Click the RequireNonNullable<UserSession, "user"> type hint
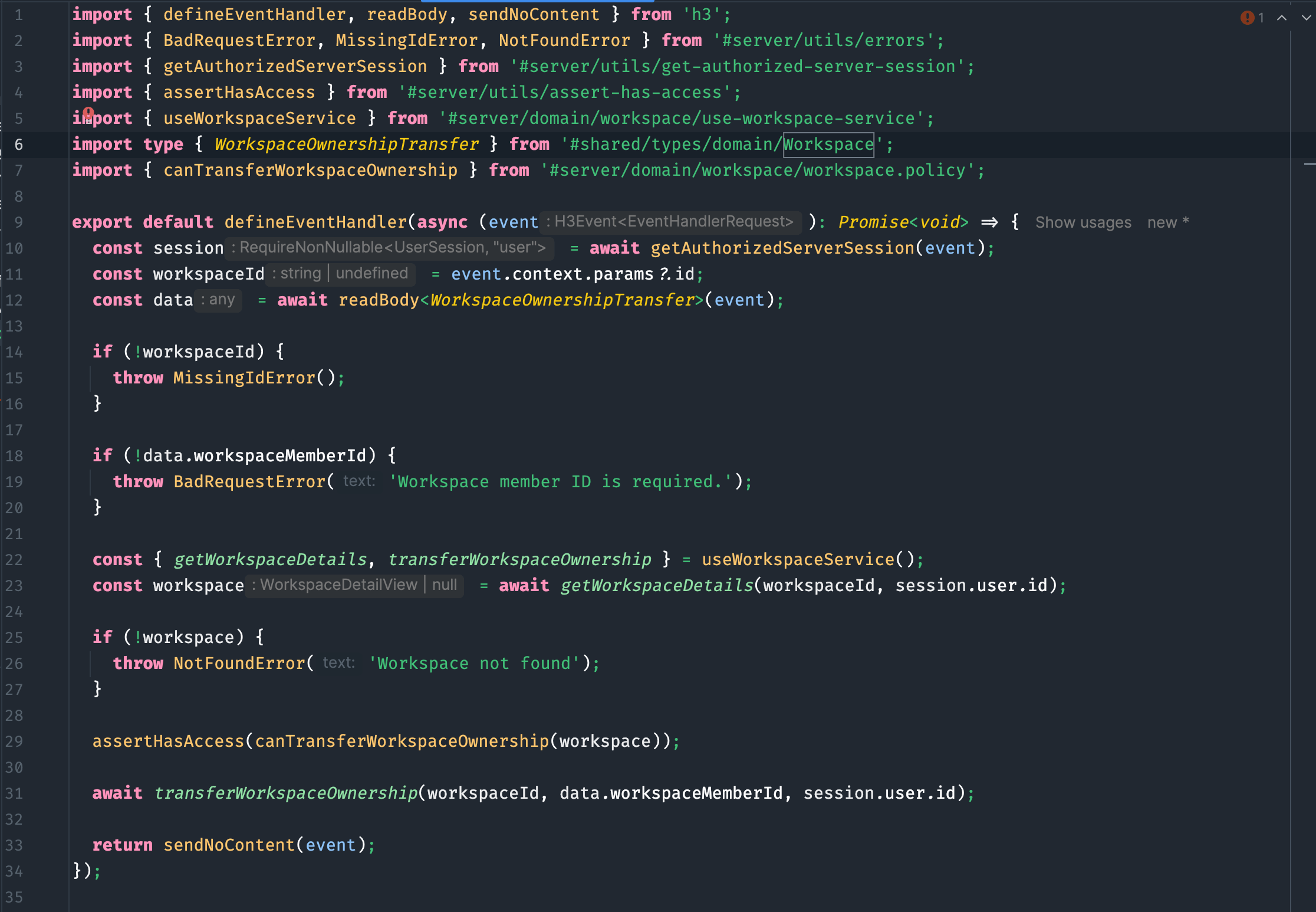 pos(389,248)
